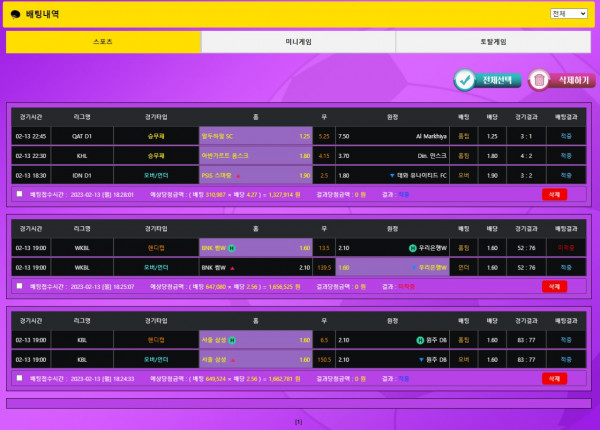The height and width of the screenshot is (430, 600).
Task: Tick the checkbox for third bet slip
Action: 19,378
